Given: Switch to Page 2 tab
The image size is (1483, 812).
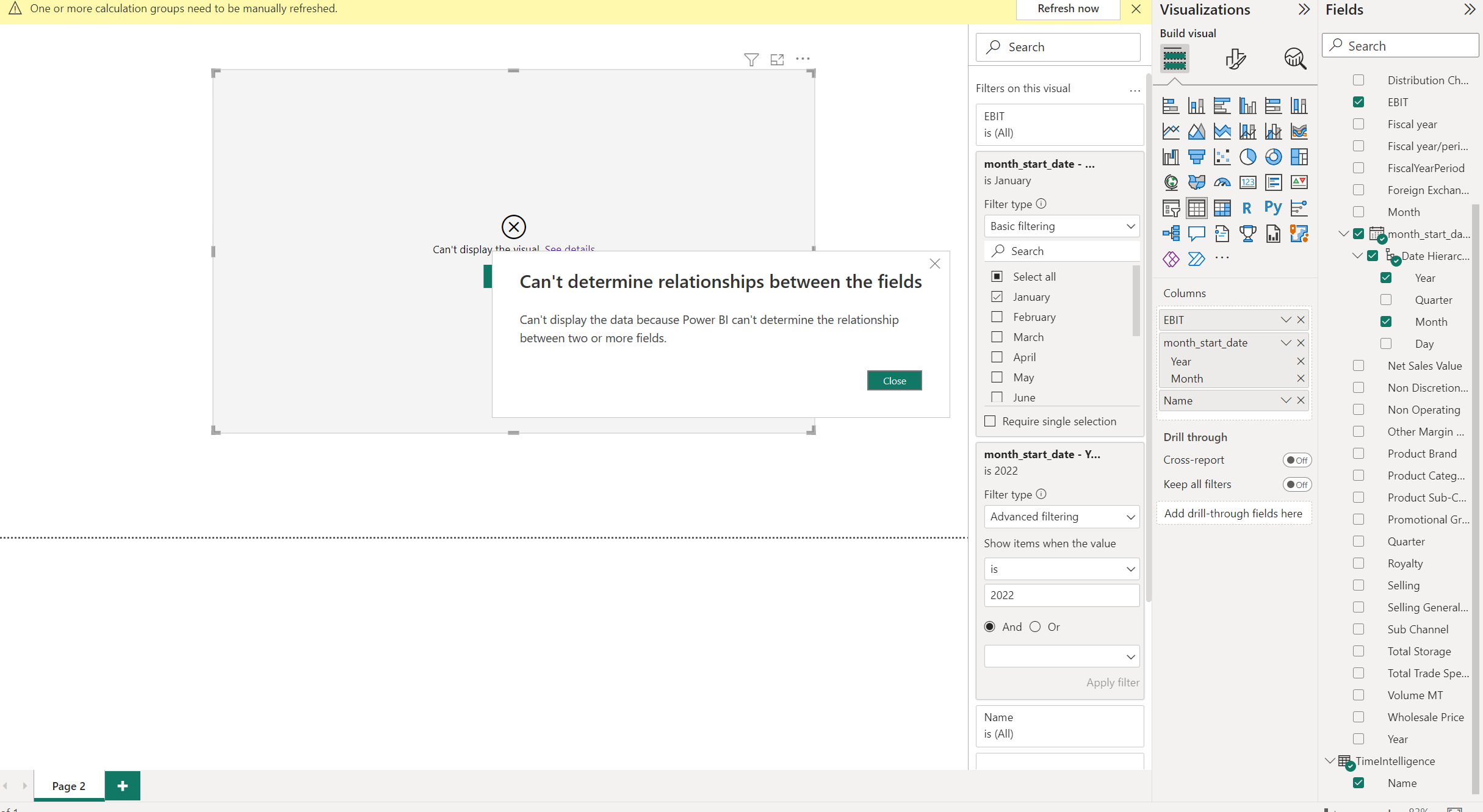Looking at the screenshot, I should pos(69,786).
